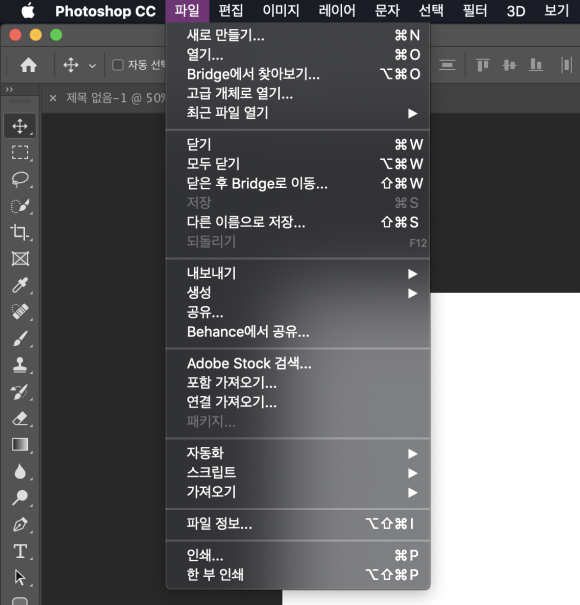The image size is (580, 605).
Task: Open the 문자 menu
Action: [387, 11]
